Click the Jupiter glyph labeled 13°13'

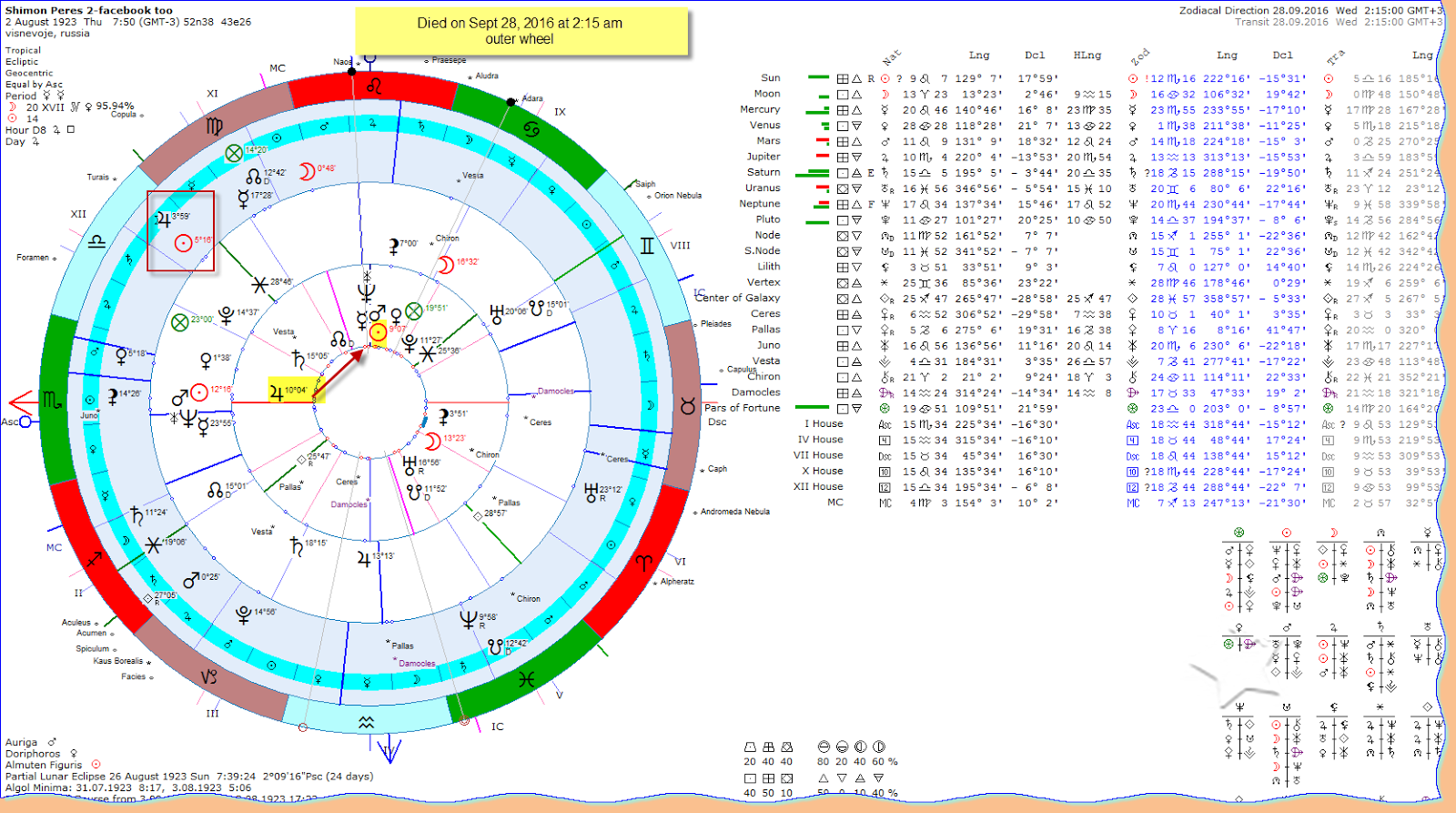(363, 558)
